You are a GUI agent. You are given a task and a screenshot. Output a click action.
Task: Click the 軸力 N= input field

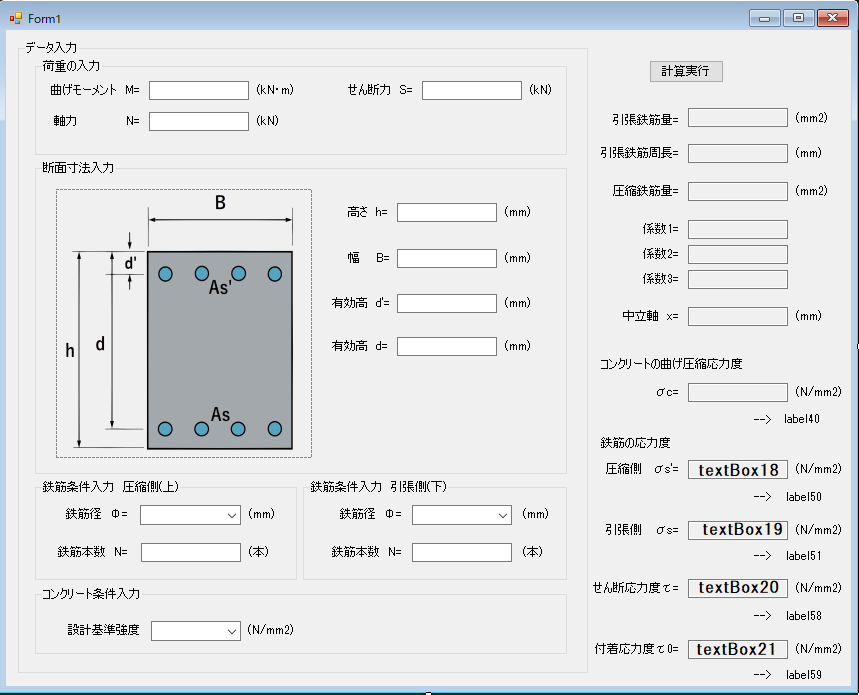click(x=199, y=121)
